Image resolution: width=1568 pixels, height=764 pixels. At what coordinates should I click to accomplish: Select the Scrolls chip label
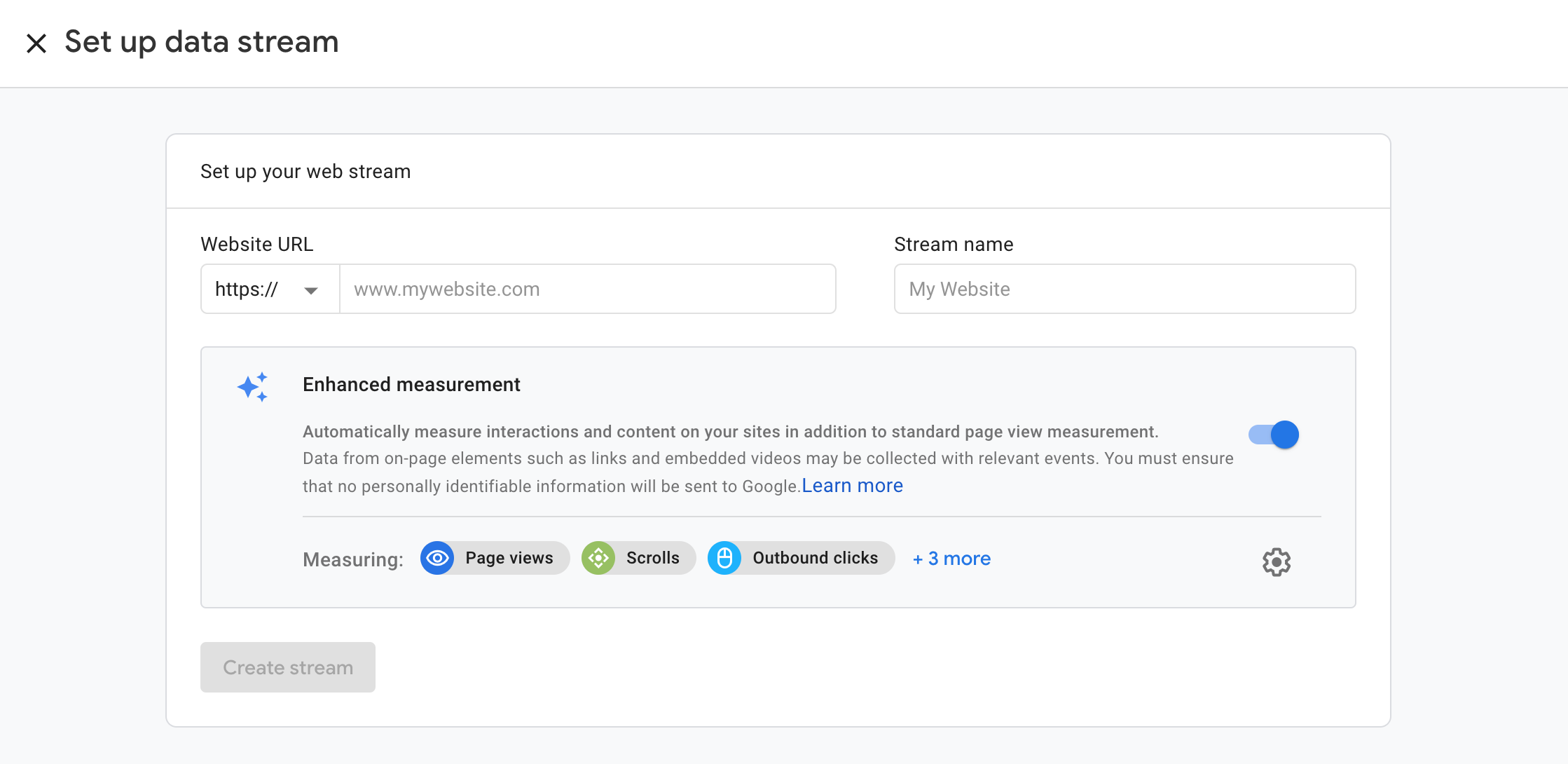click(x=653, y=558)
